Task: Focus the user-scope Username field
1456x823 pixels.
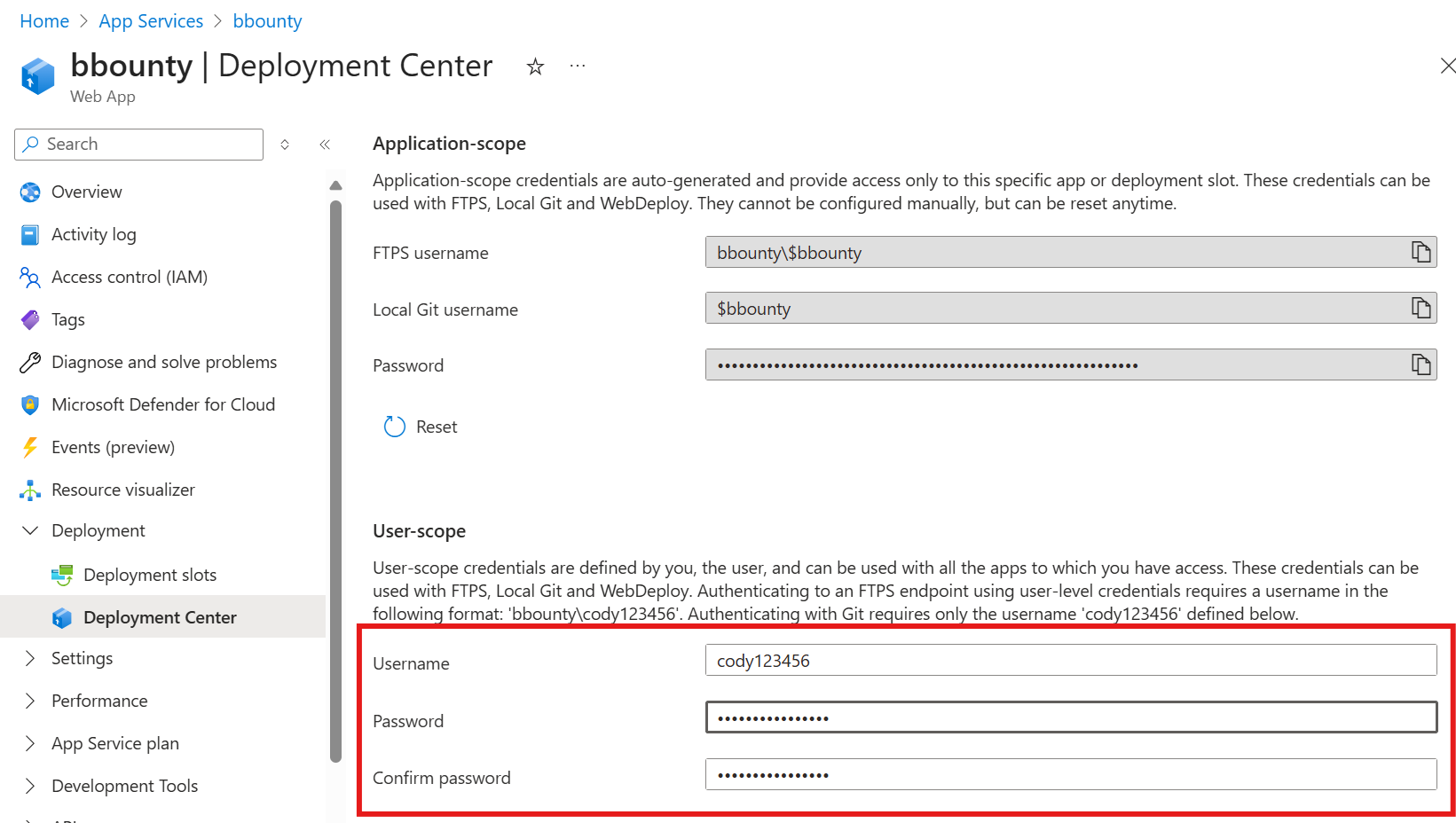Action: point(1070,661)
